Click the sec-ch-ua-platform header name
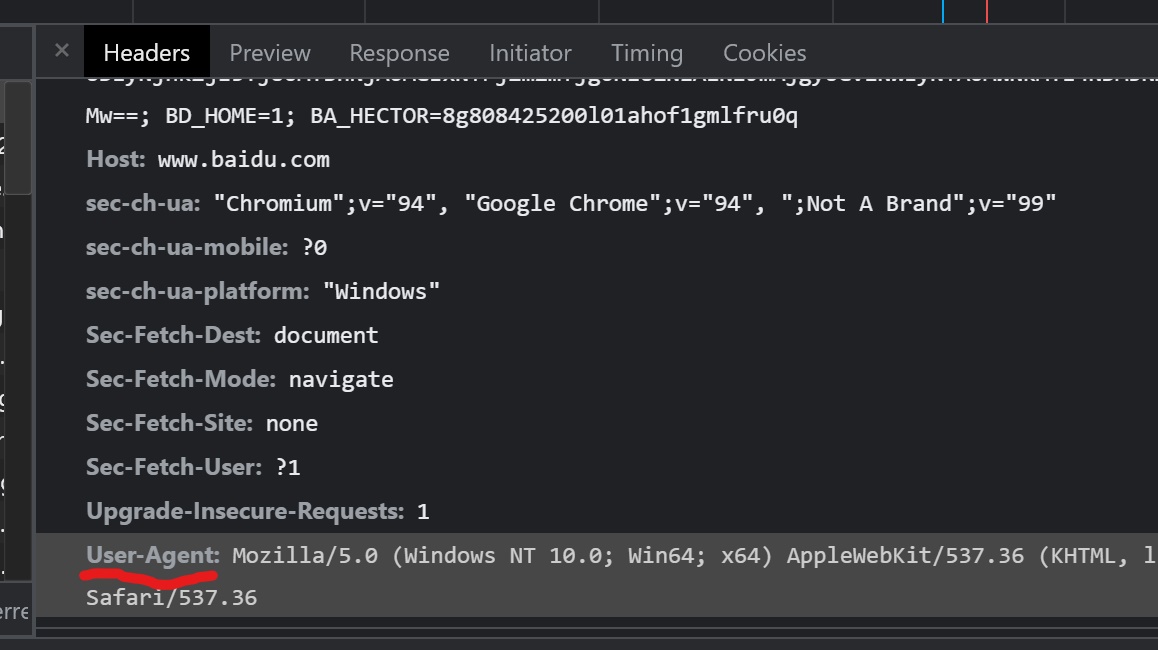This screenshot has height=650, width=1158. (x=198, y=291)
